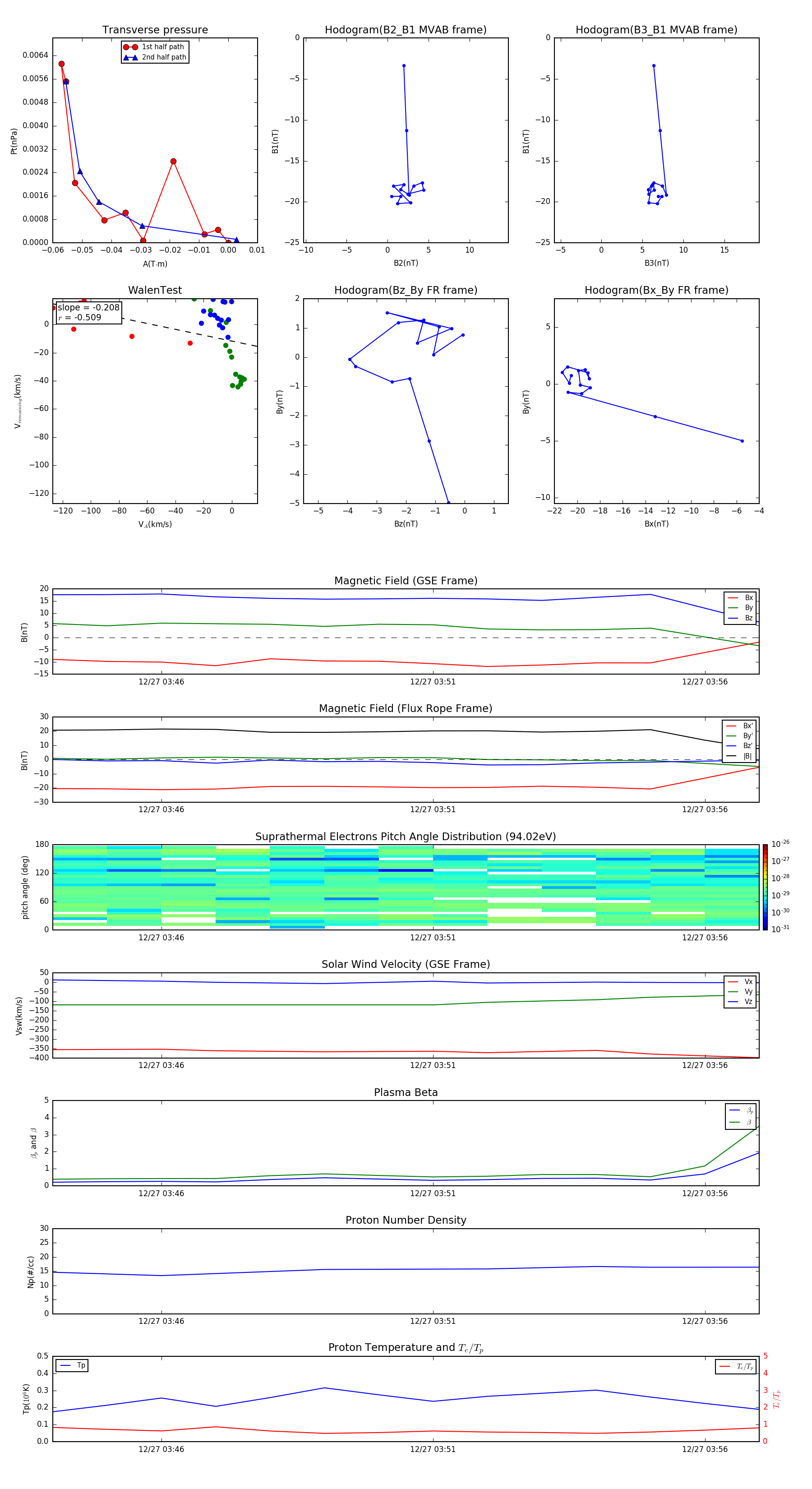
Task: Click '12/27 03:46' tick under GSE magnetic field
Action: (161, 681)
